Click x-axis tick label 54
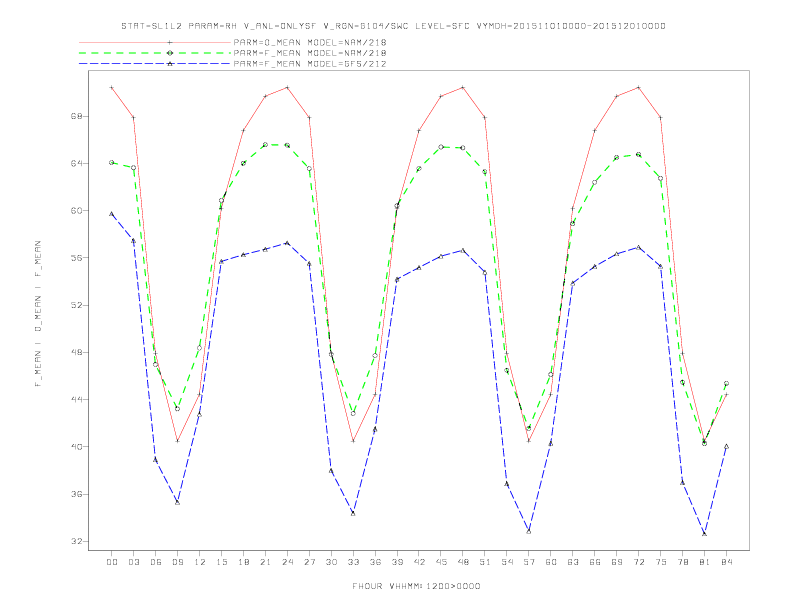Screen dimensions: 792x612 coord(507,562)
